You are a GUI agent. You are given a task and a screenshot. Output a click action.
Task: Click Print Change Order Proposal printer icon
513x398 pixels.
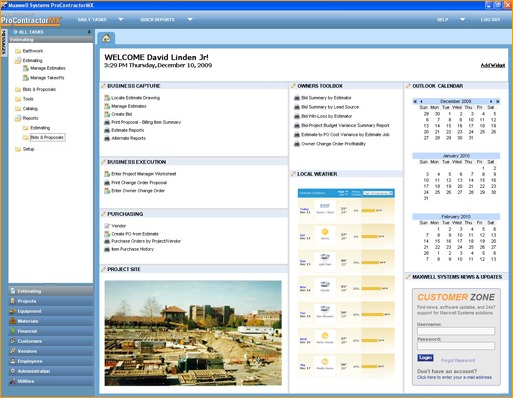(107, 183)
